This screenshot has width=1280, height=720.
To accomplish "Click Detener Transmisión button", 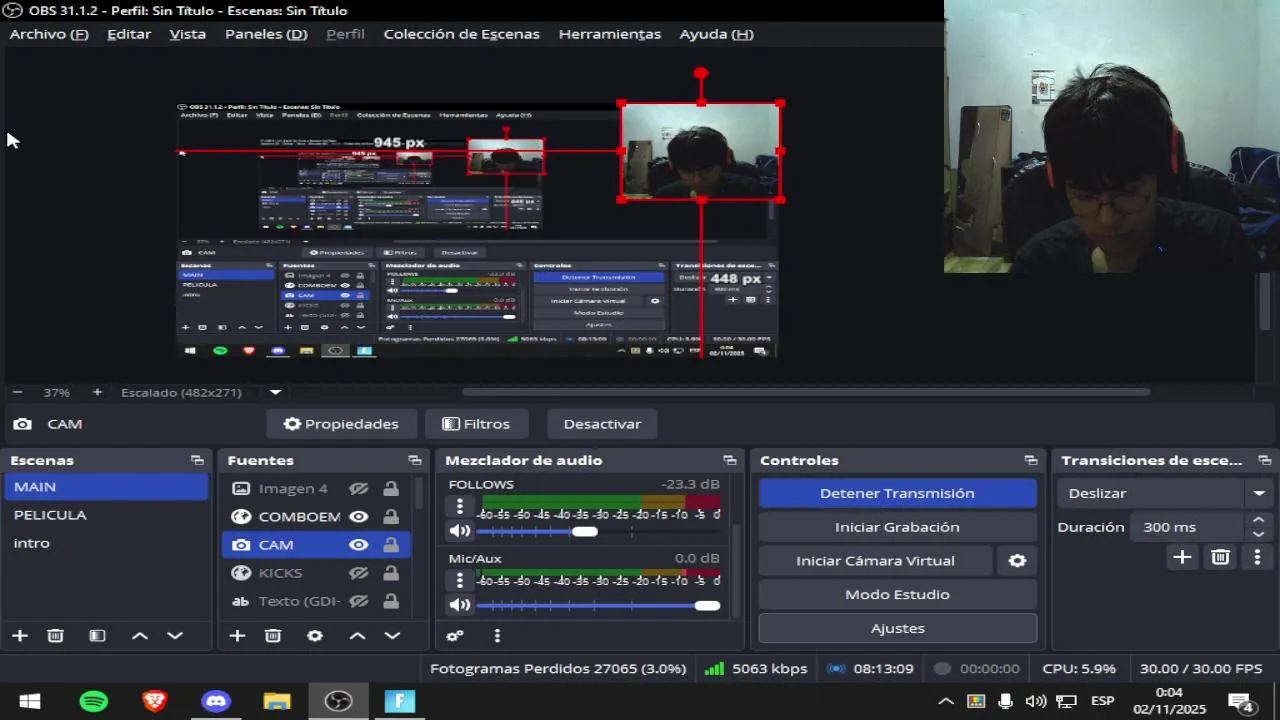I will [897, 493].
